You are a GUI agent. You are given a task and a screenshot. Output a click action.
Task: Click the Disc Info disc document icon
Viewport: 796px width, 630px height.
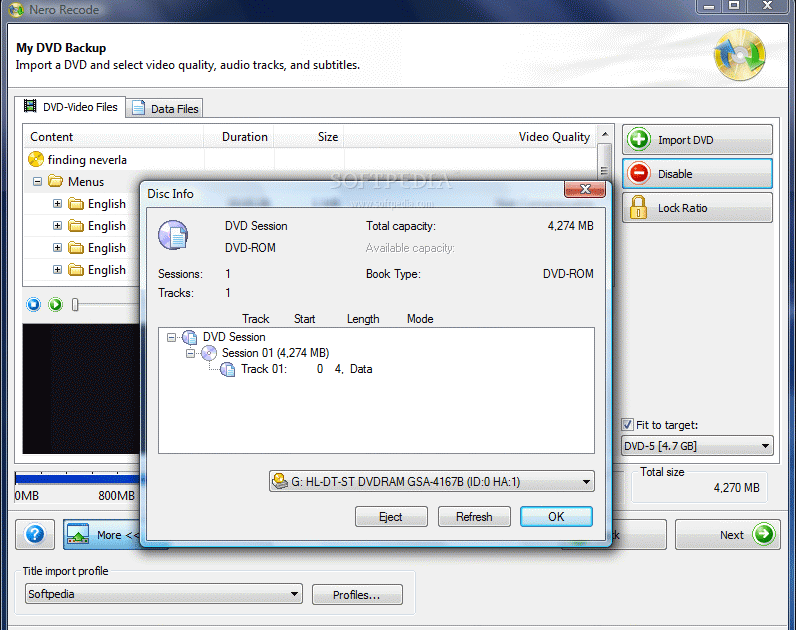[x=173, y=235]
